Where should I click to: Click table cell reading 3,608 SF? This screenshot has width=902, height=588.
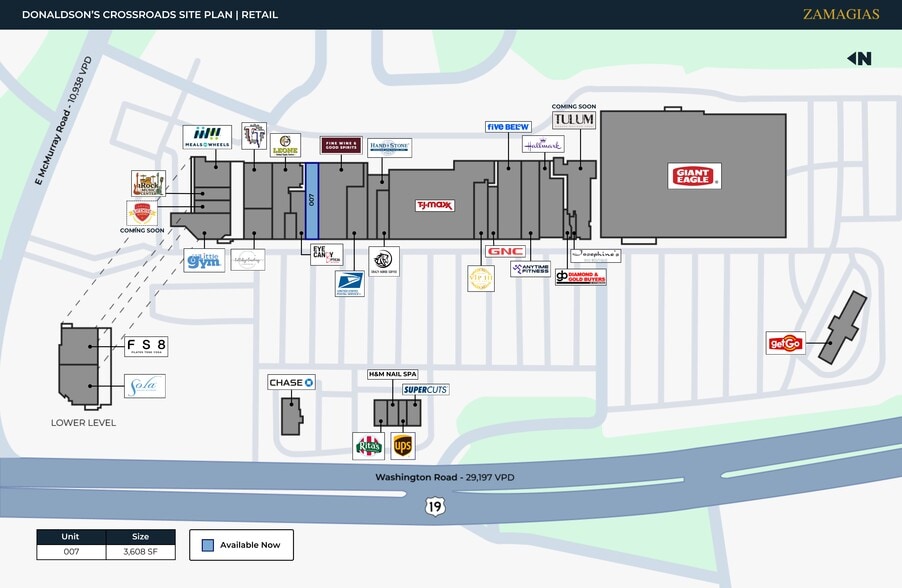point(140,552)
